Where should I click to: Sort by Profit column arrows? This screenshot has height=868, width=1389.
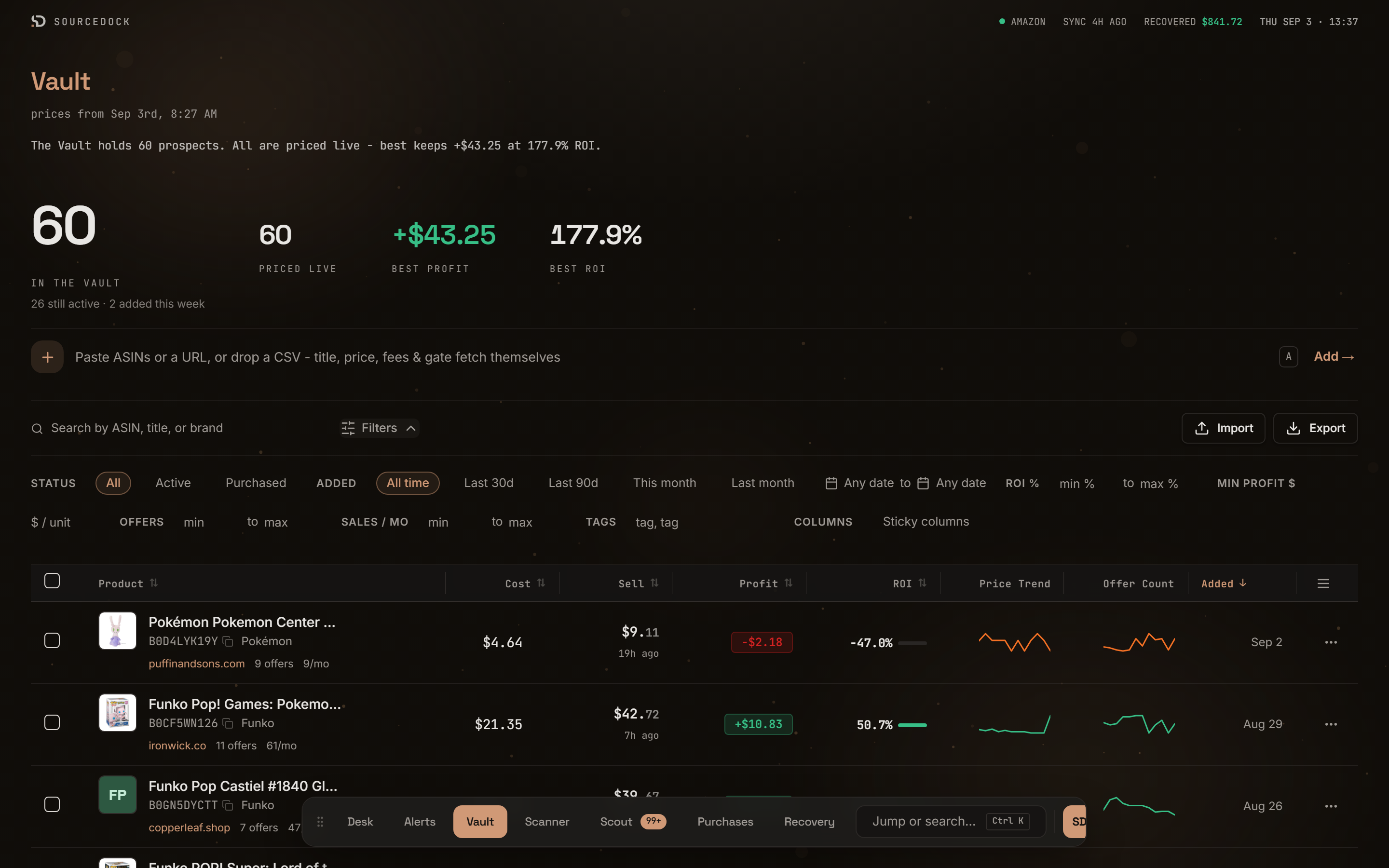789,583
